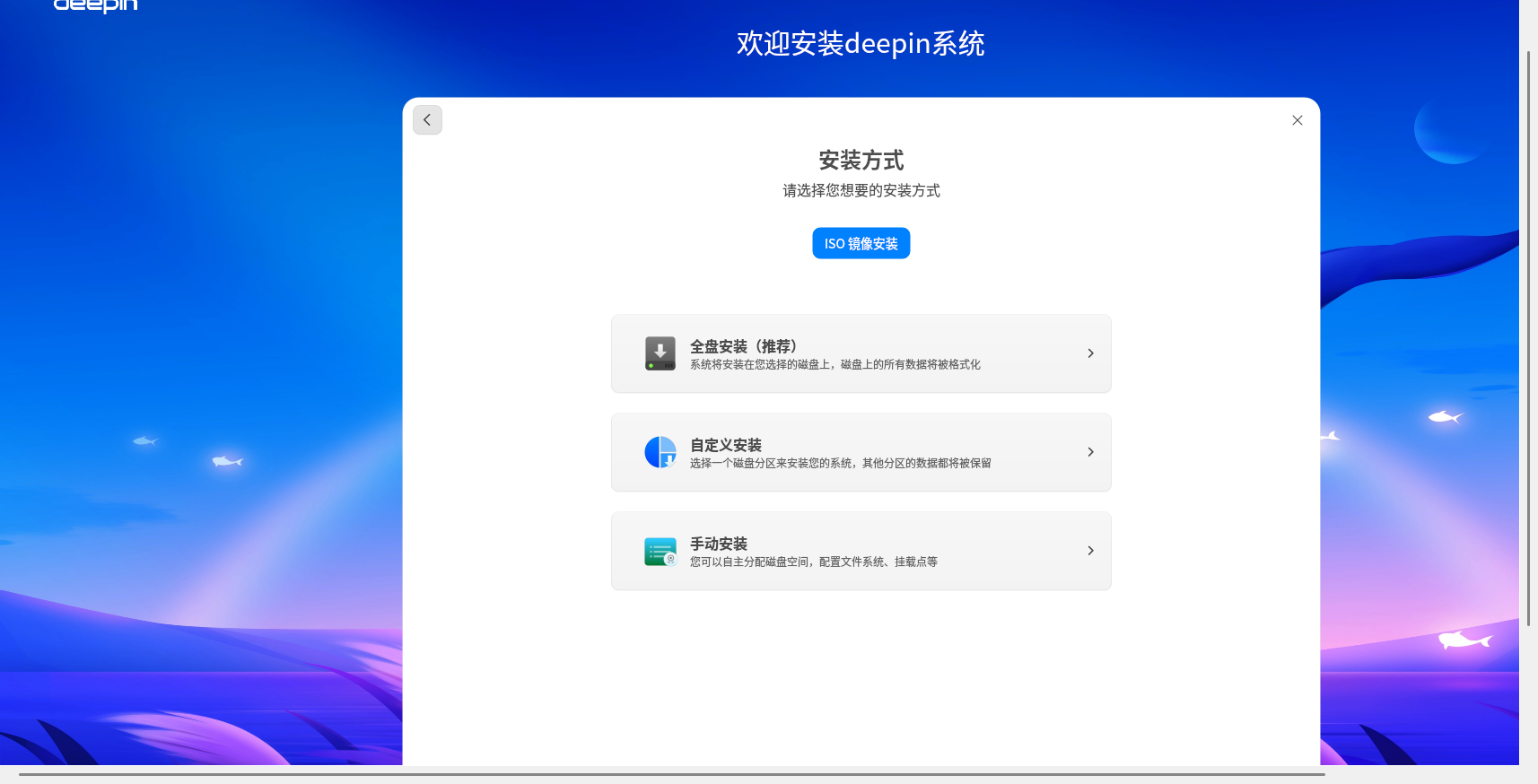1538x784 pixels.
Task: Click the 全盘安装 description about formatting disk
Action: click(x=835, y=365)
